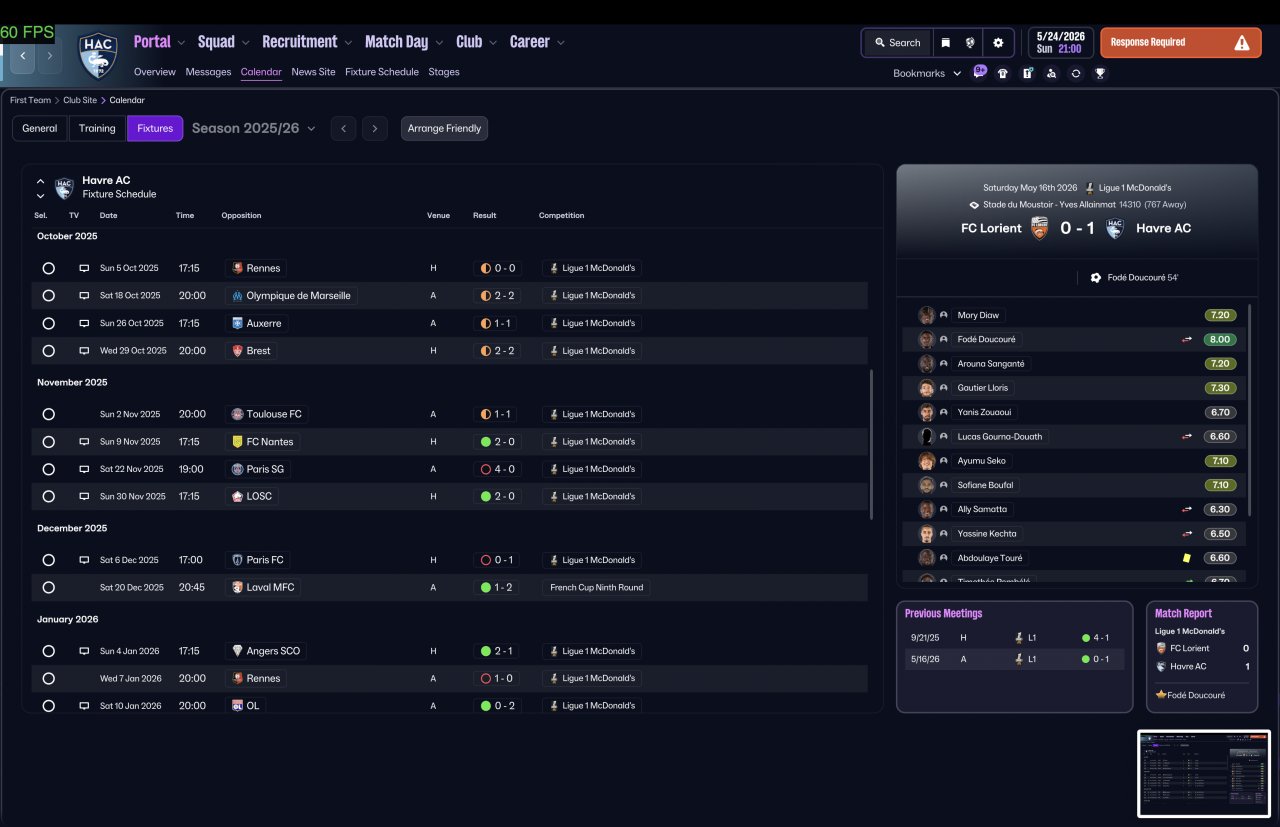This screenshot has height=827, width=1280.
Task: Click the trophy bookmark icon
Action: (x=1100, y=73)
